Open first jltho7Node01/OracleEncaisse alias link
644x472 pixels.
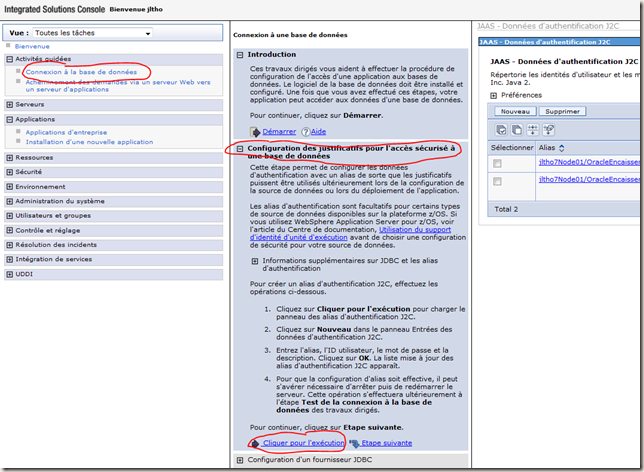coord(589,162)
